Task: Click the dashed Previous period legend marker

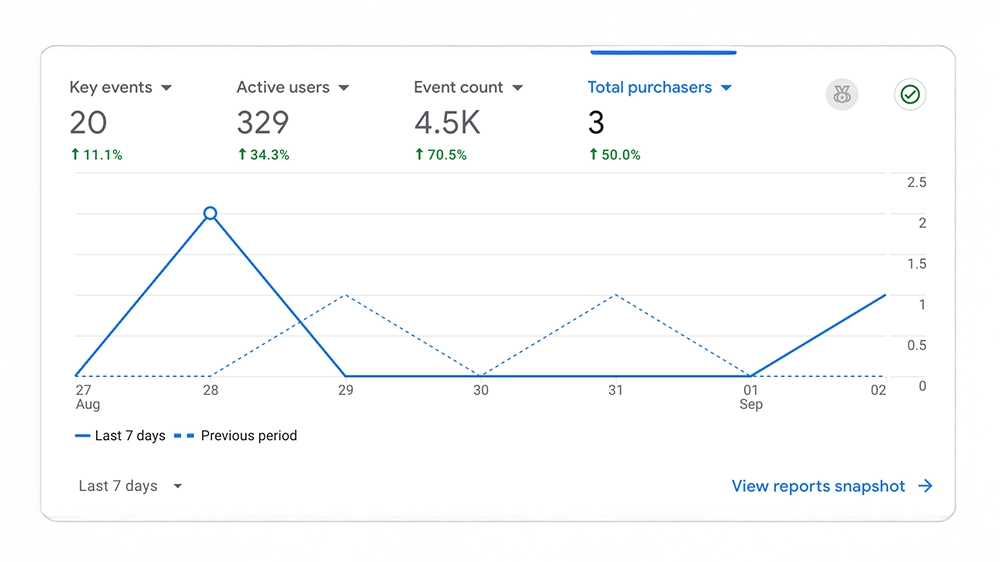Action: [184, 436]
